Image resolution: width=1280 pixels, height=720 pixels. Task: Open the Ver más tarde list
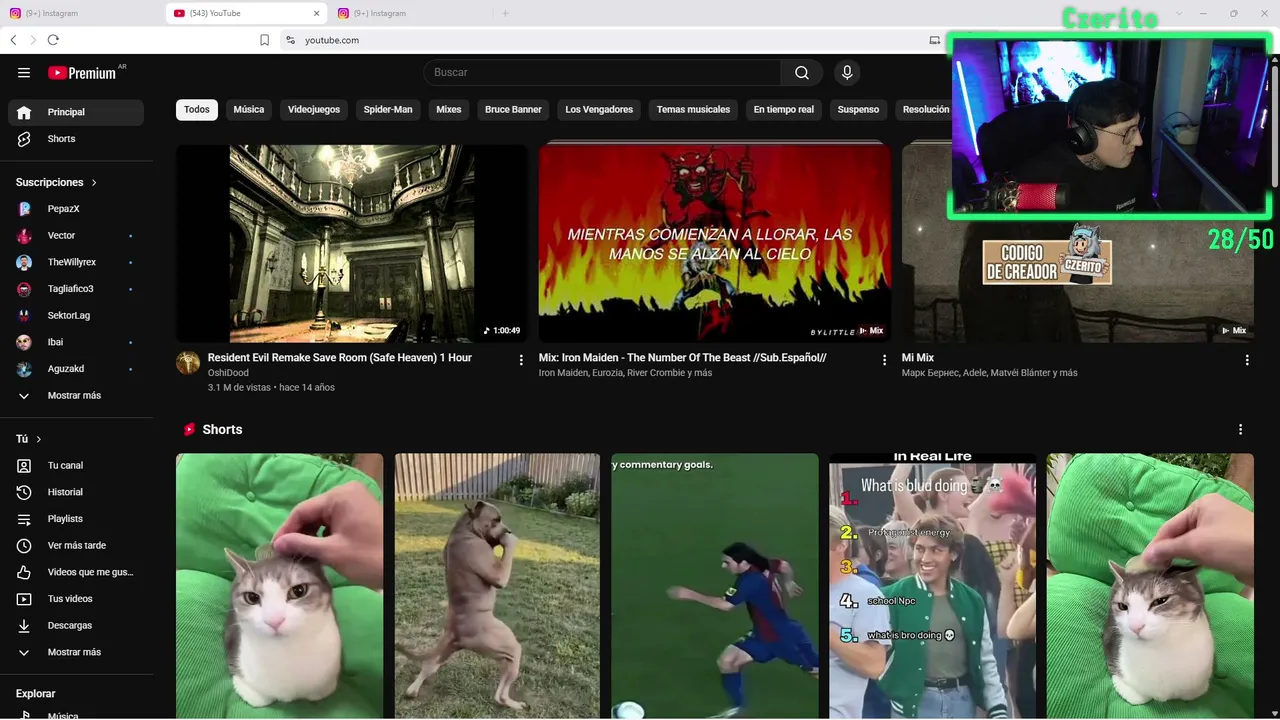[76, 546]
